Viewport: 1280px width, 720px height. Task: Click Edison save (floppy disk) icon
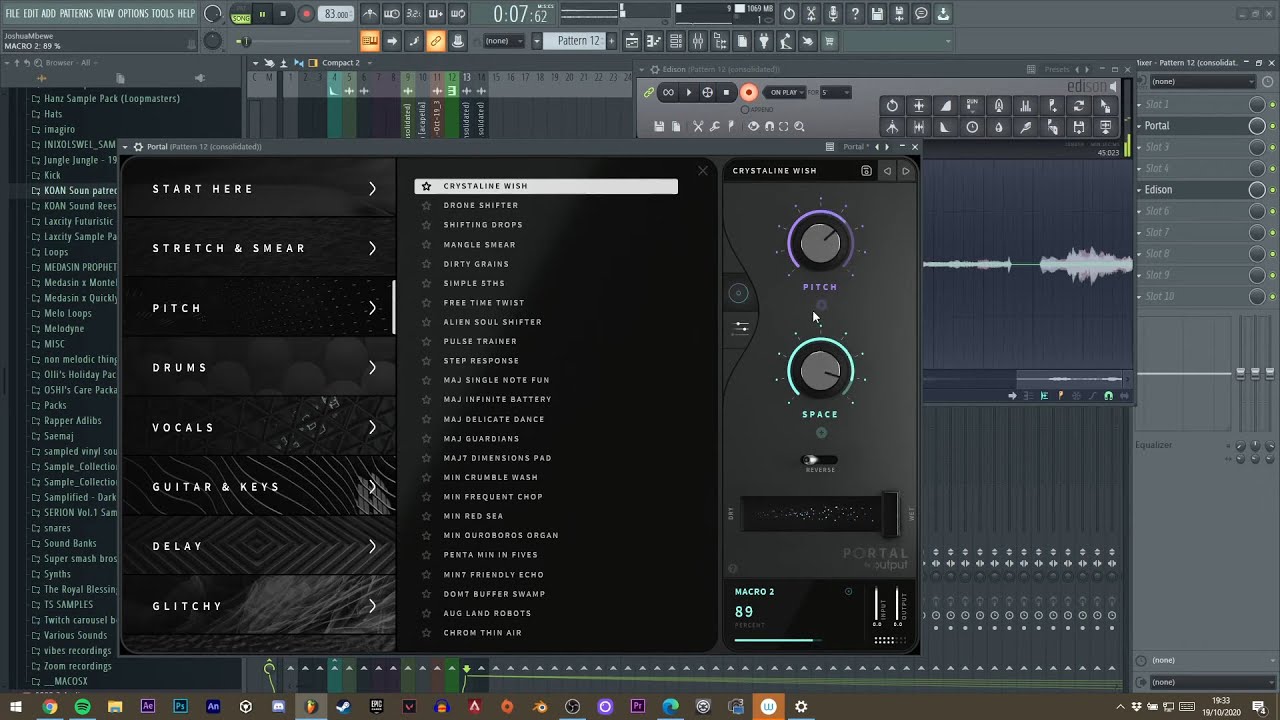click(x=659, y=126)
